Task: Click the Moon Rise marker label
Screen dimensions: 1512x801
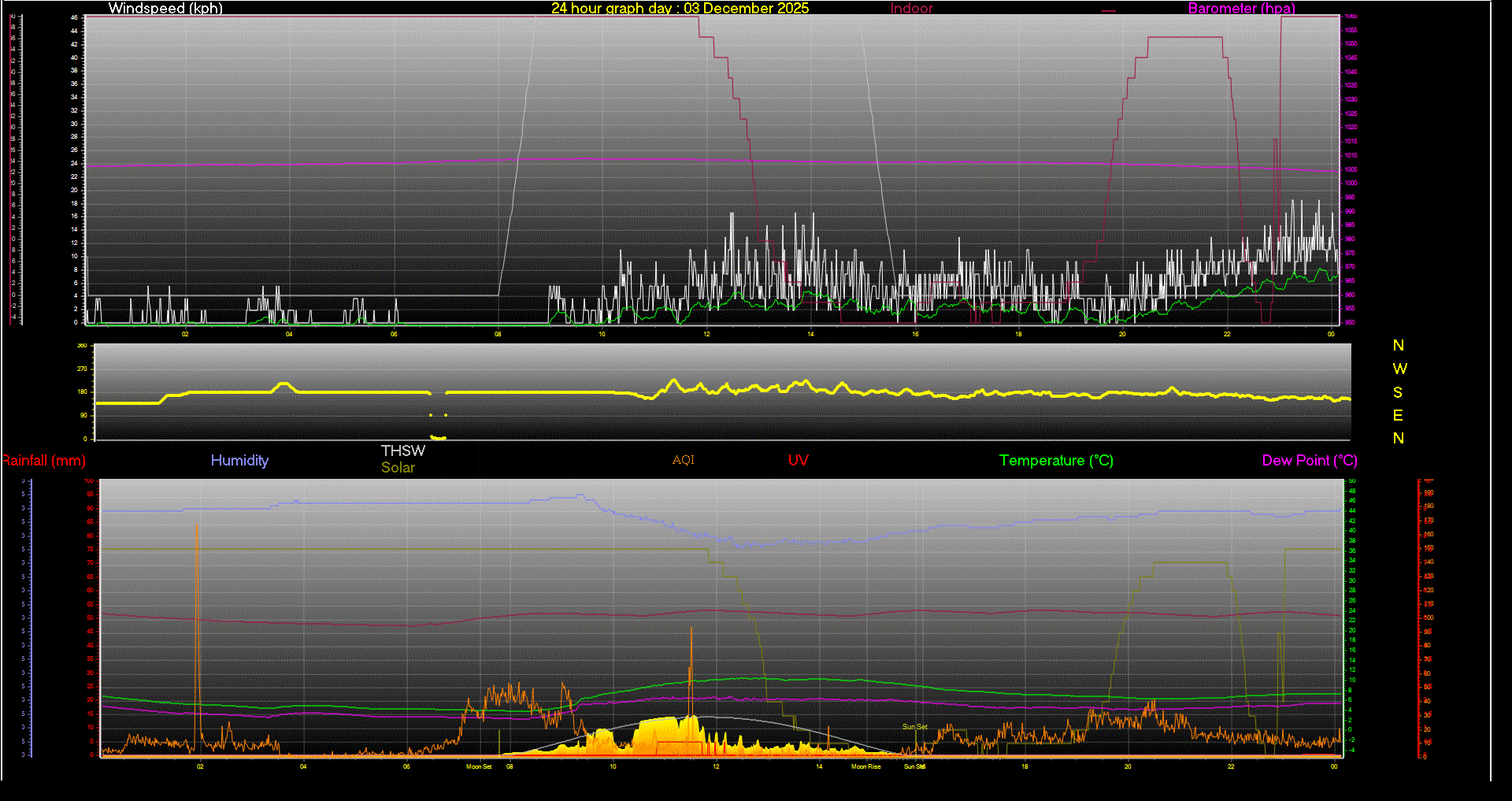Action: click(865, 766)
